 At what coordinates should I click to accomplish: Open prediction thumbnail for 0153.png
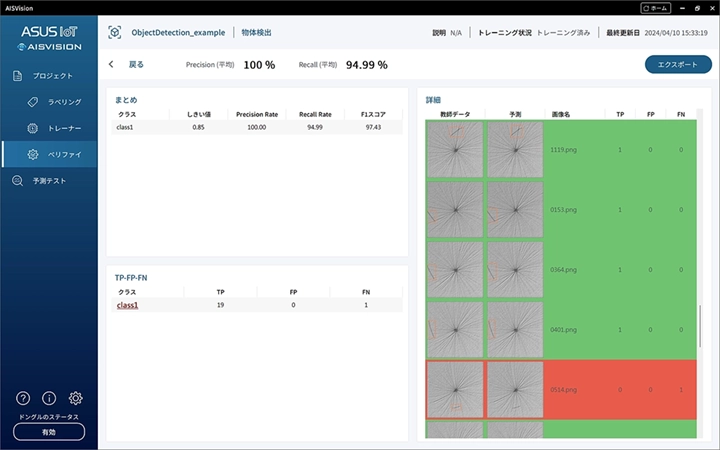click(x=515, y=209)
